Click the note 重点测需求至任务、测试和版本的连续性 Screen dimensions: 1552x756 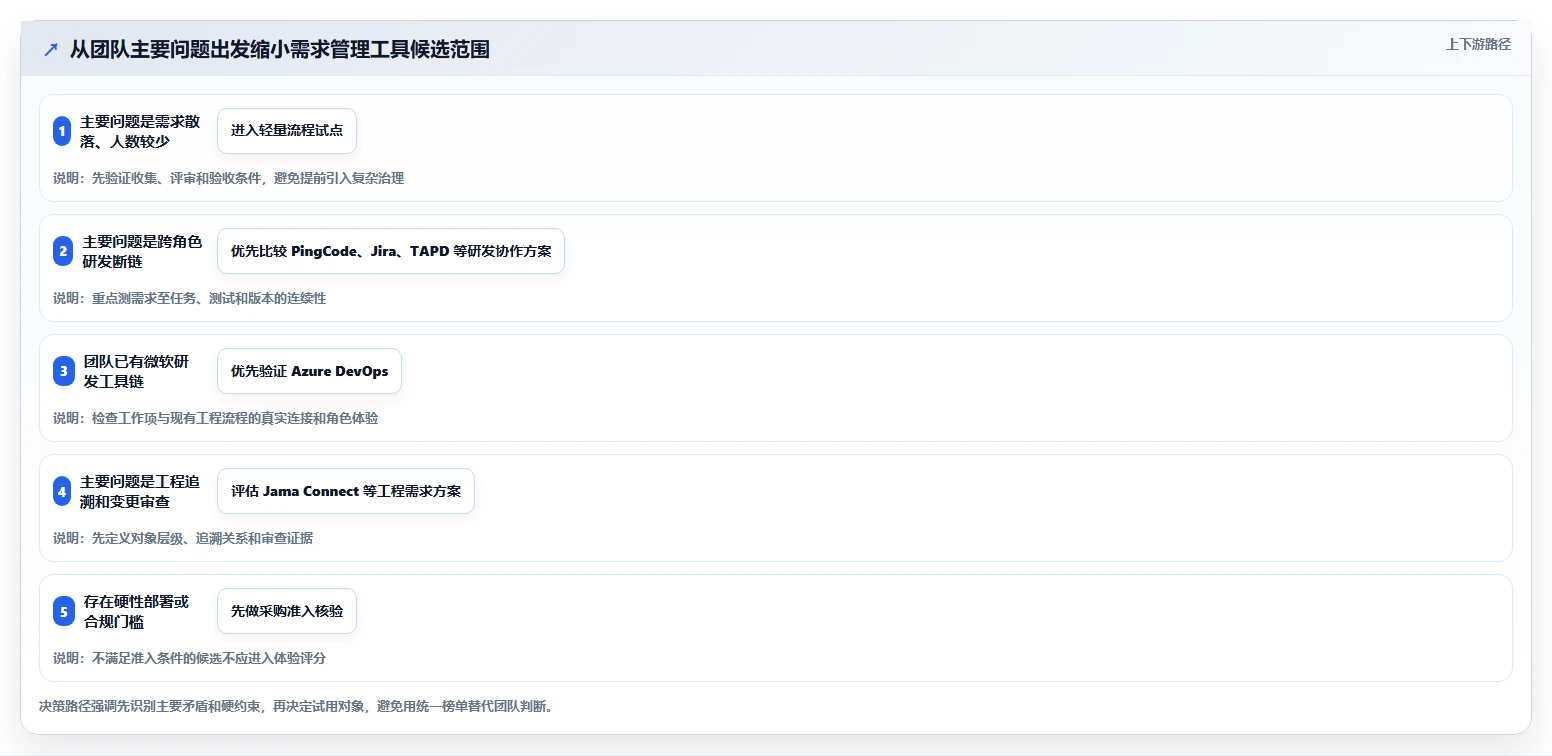pos(189,298)
